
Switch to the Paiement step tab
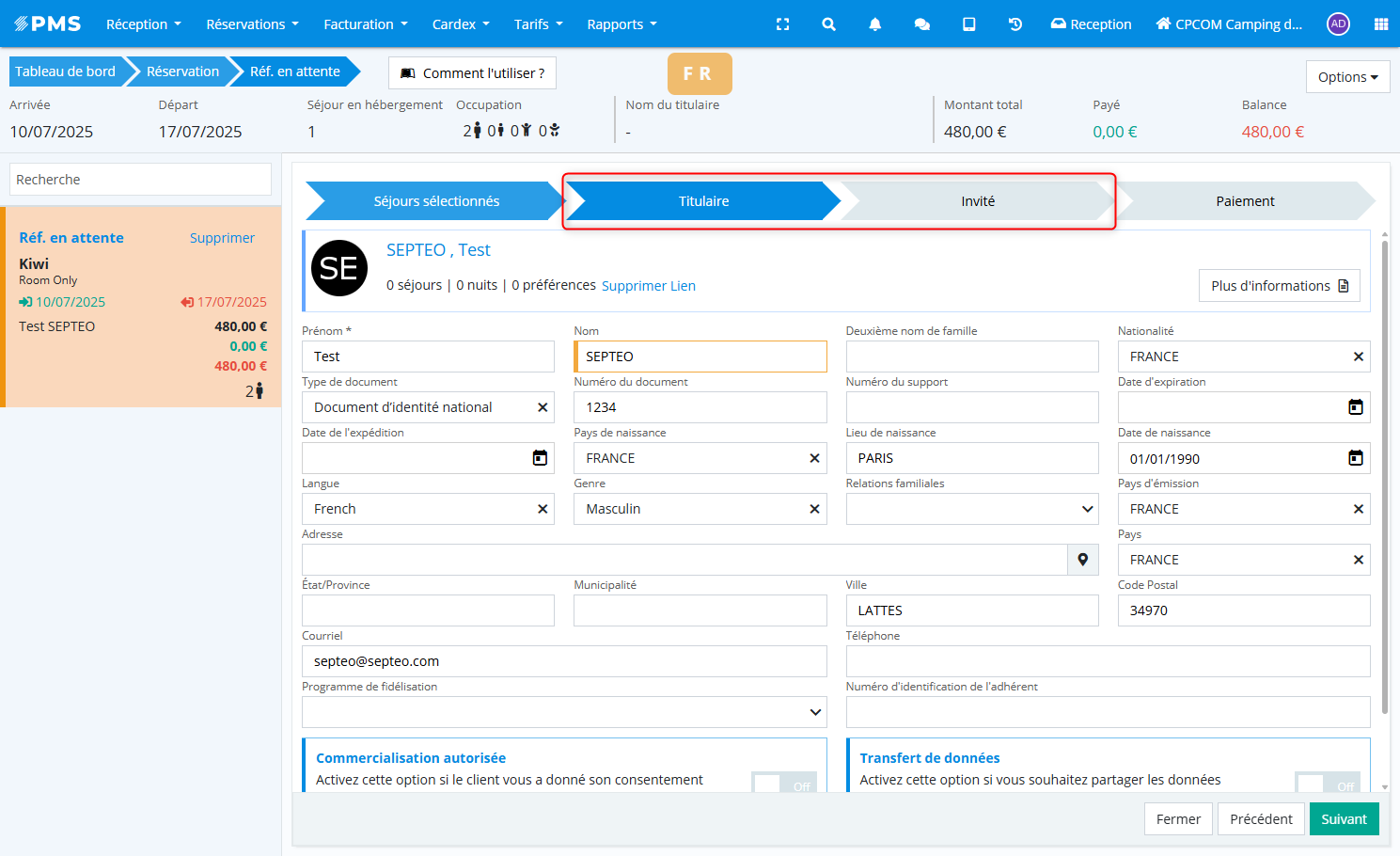point(1244,201)
